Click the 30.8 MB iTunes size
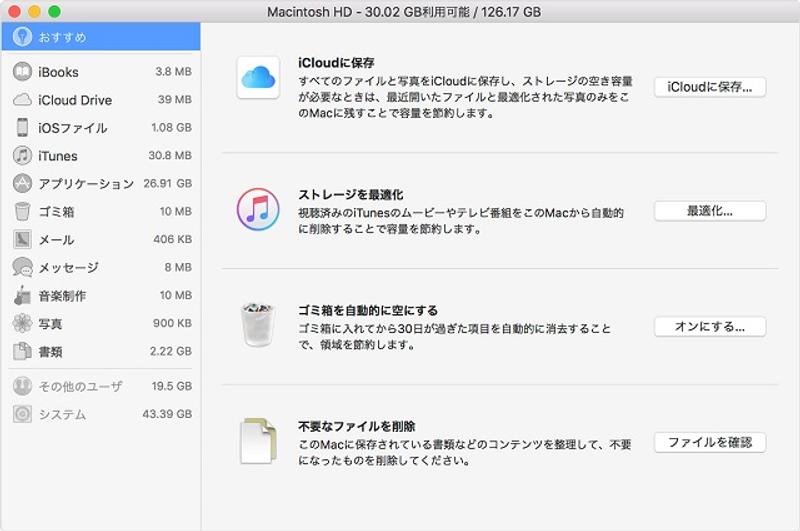Screen dimensions: 800x531 pyautogui.click(x=170, y=155)
